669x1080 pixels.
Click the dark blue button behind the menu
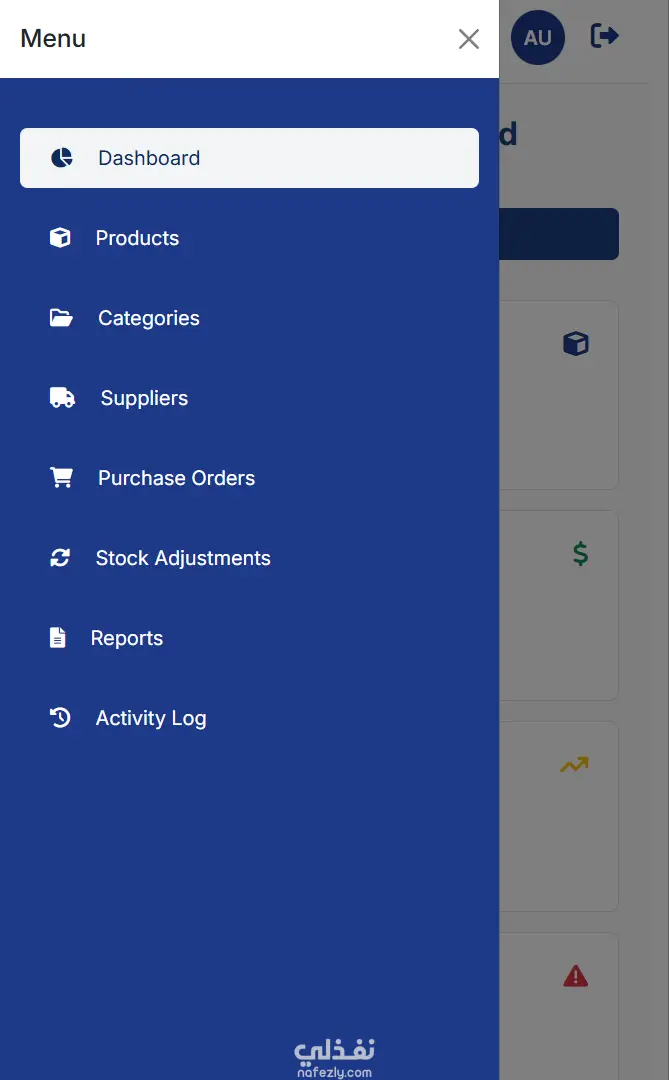[559, 234]
